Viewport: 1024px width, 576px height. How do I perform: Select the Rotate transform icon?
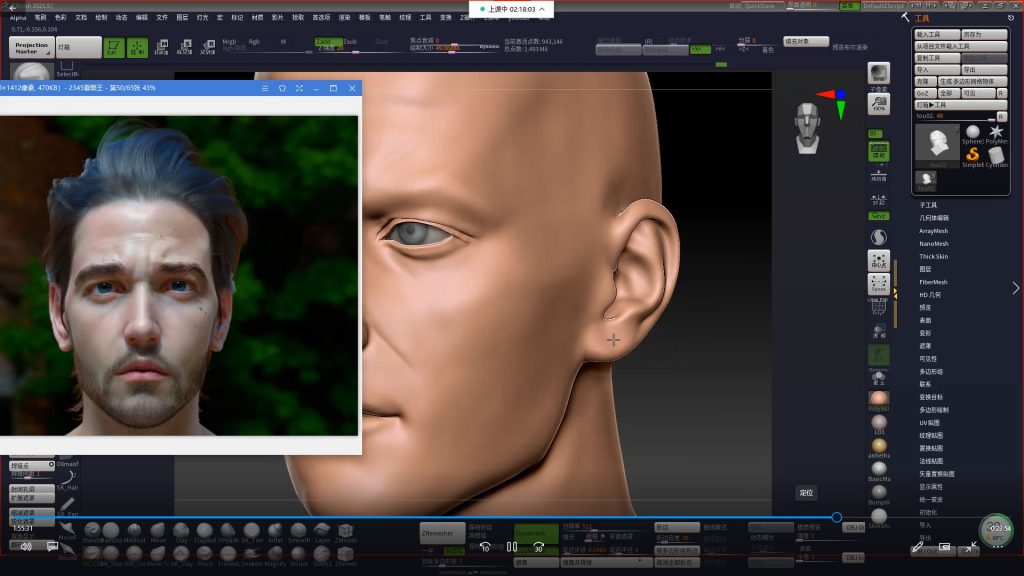tap(208, 47)
